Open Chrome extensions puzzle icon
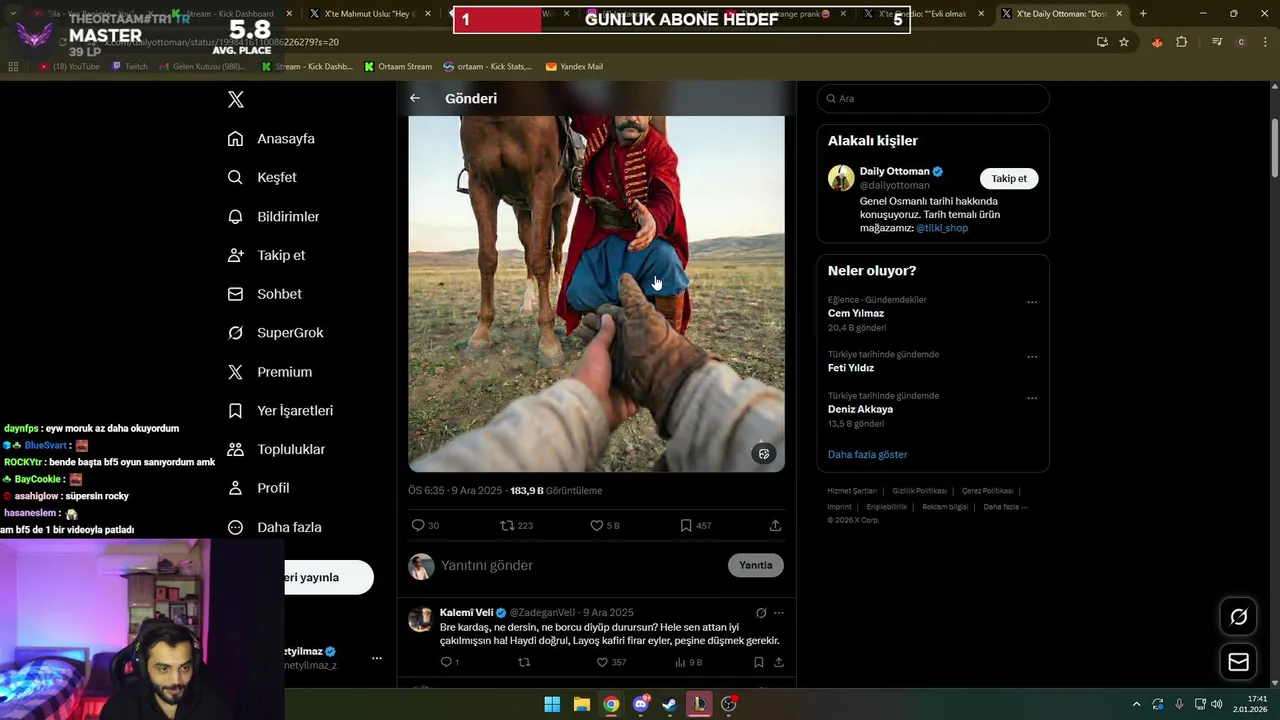 click(1181, 42)
